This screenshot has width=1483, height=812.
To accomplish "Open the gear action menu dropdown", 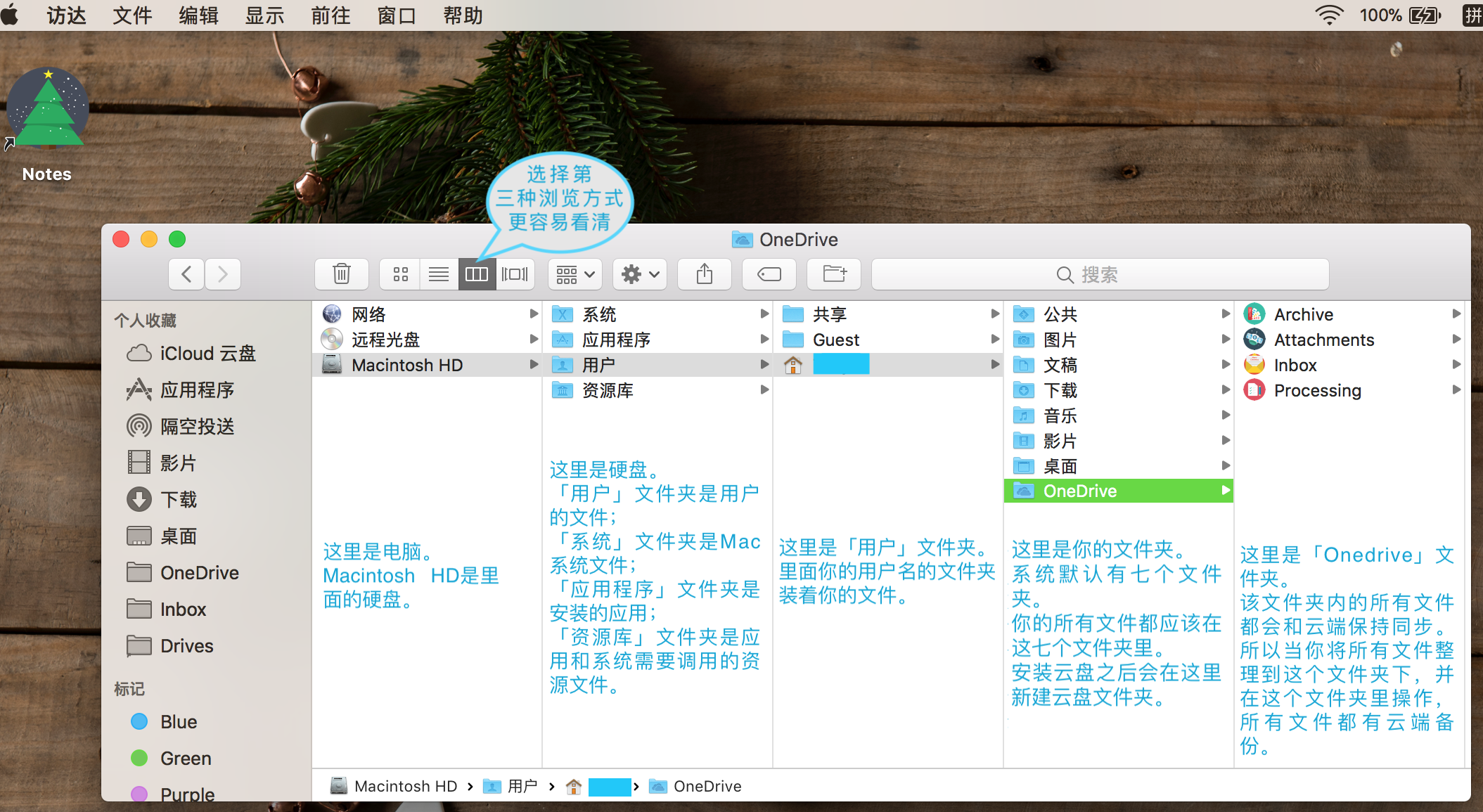I will [x=640, y=274].
